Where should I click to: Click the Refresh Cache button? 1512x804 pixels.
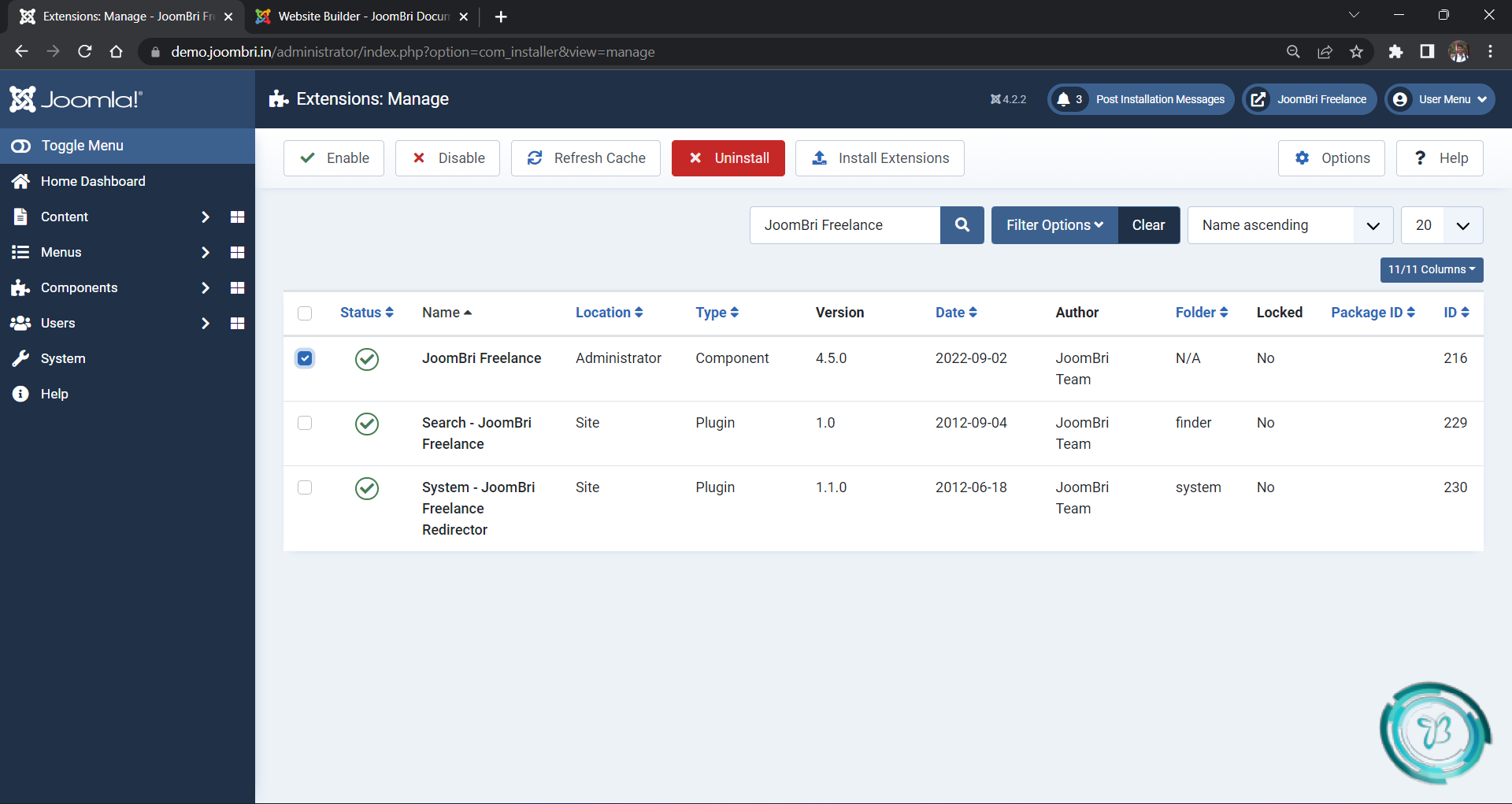click(586, 158)
